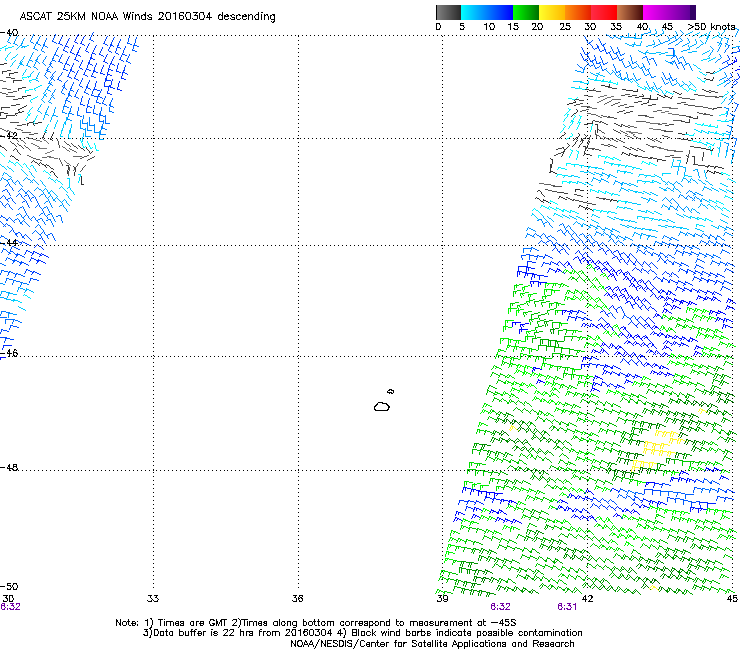Click the purple time stamp '6:31'

pos(567,607)
